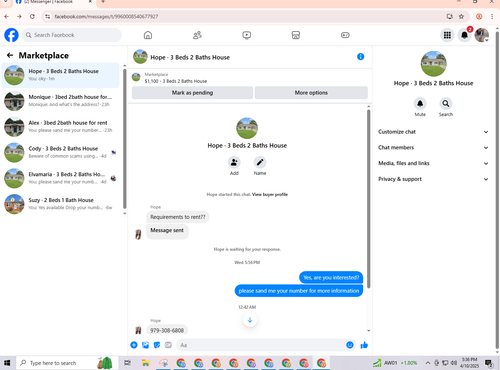Click the message thread scrollbar
Viewport: 500px width, 370px height.
[368, 198]
